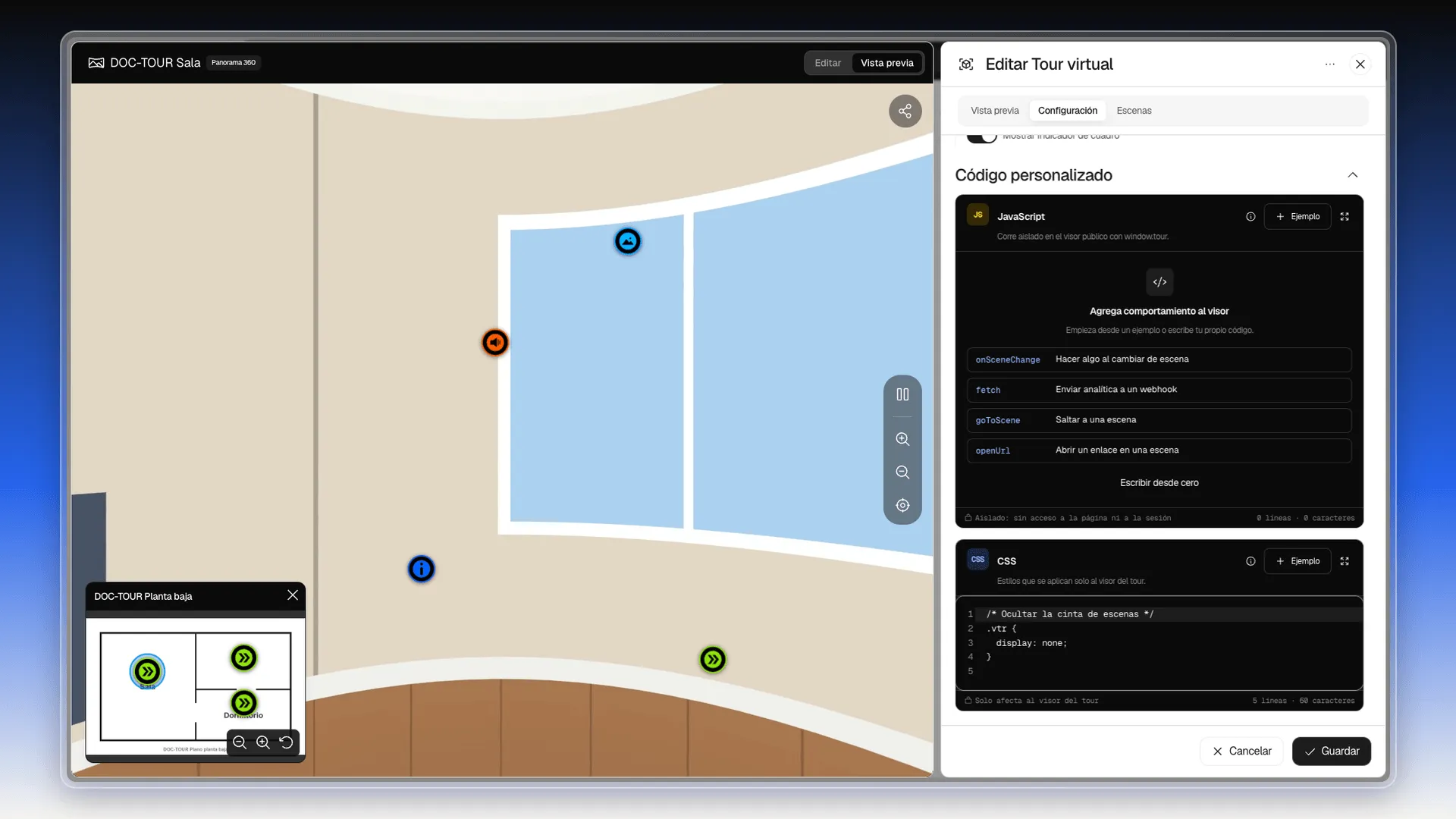Open the JavaScript info icon
1456x819 pixels.
pyautogui.click(x=1250, y=217)
